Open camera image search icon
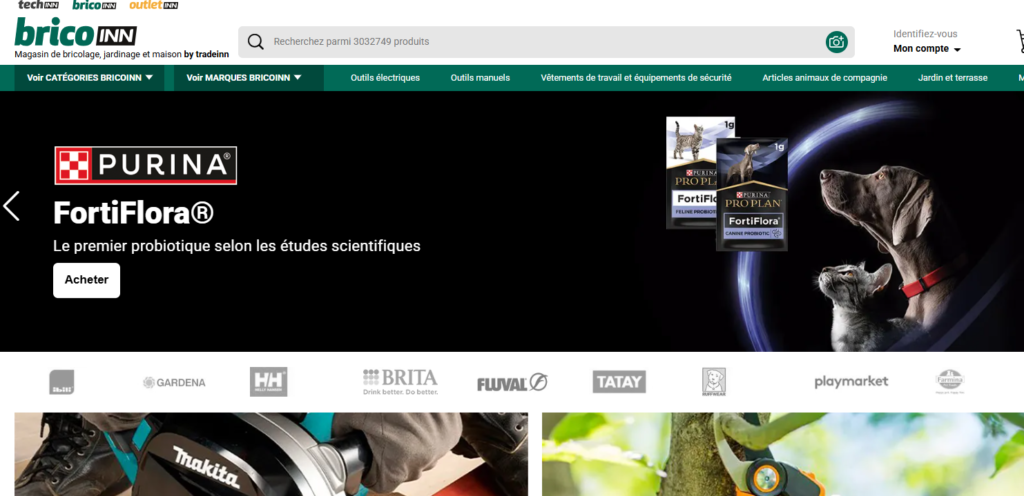 tap(836, 42)
